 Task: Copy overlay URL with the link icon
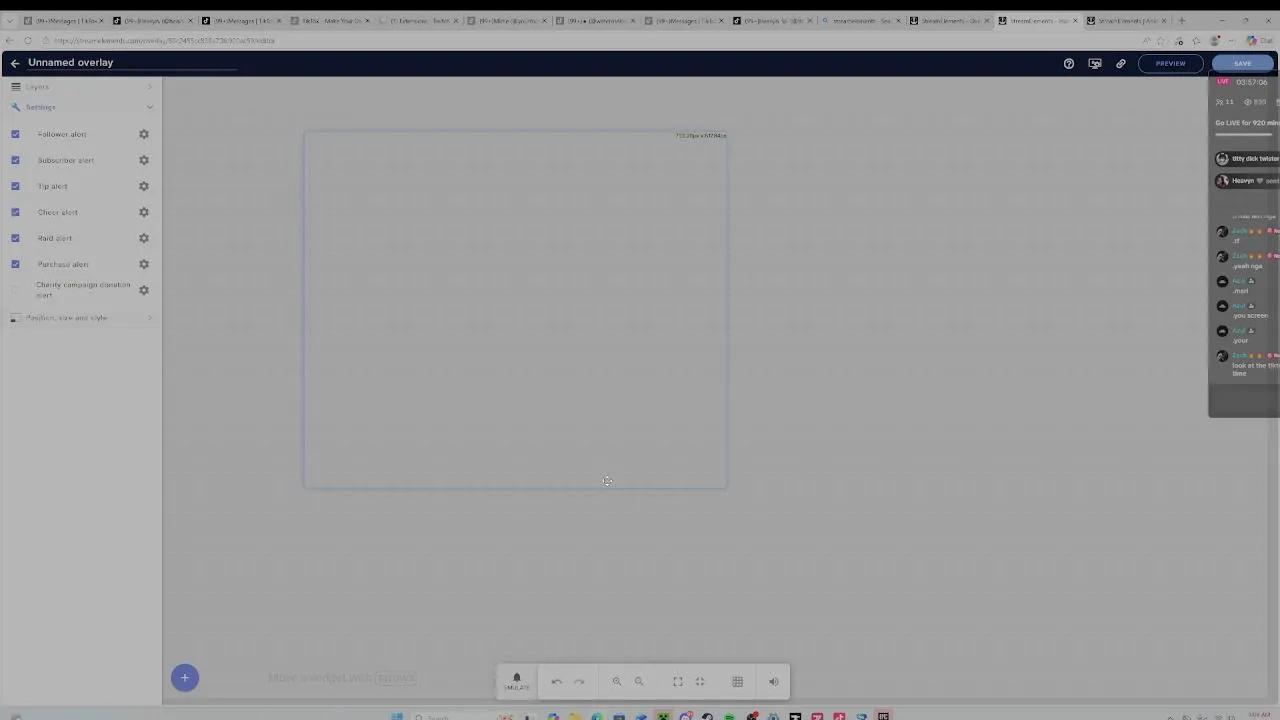point(1121,63)
